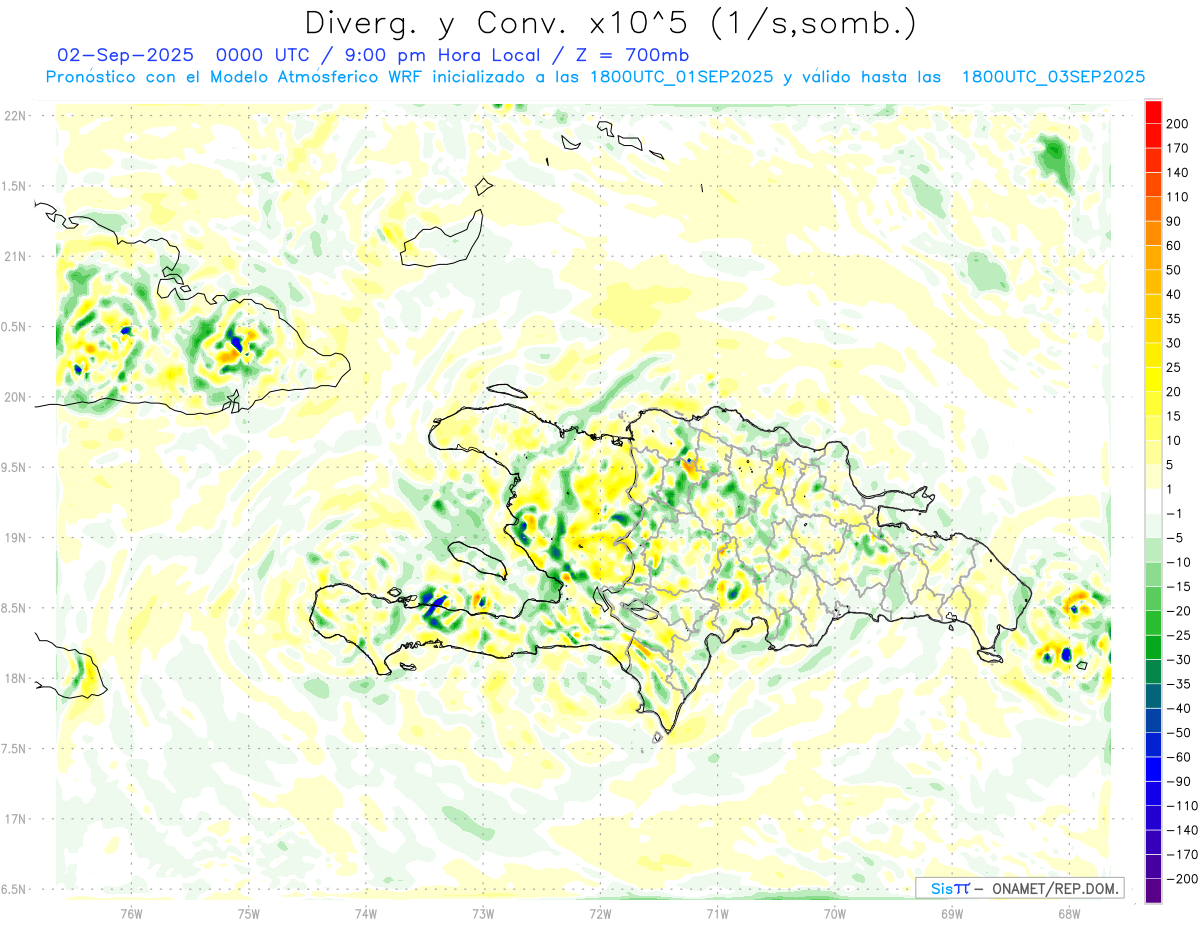Click the '21N' latitude label
Viewport: 1200px width, 927px height.
pos(15,256)
